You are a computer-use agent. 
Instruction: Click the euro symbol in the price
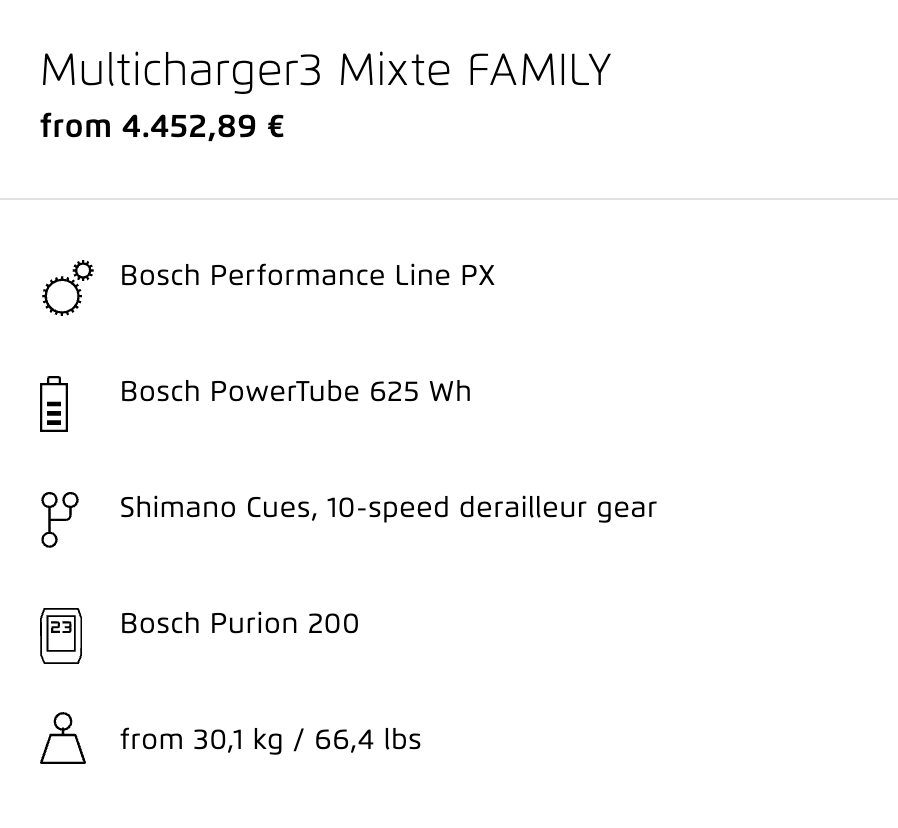(x=275, y=127)
